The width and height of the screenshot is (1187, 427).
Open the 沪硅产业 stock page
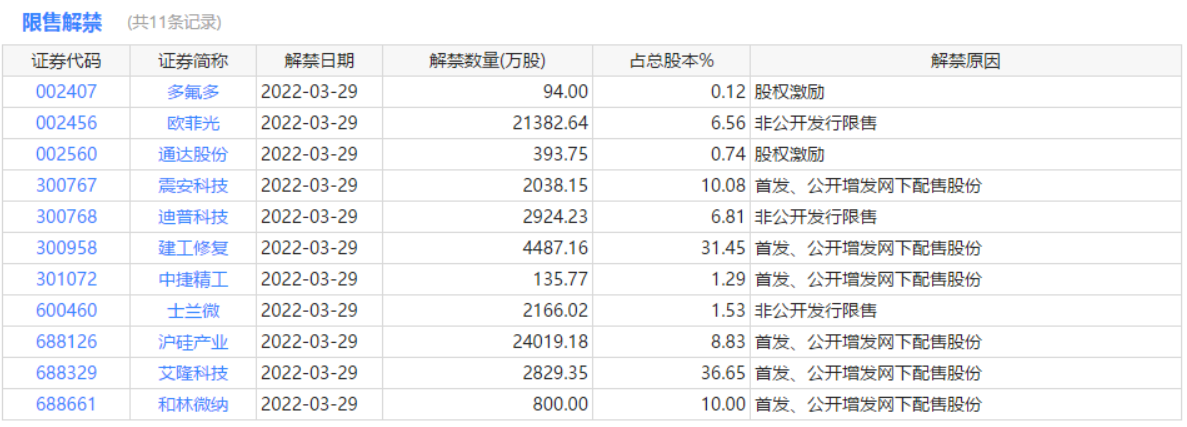[x=193, y=342]
